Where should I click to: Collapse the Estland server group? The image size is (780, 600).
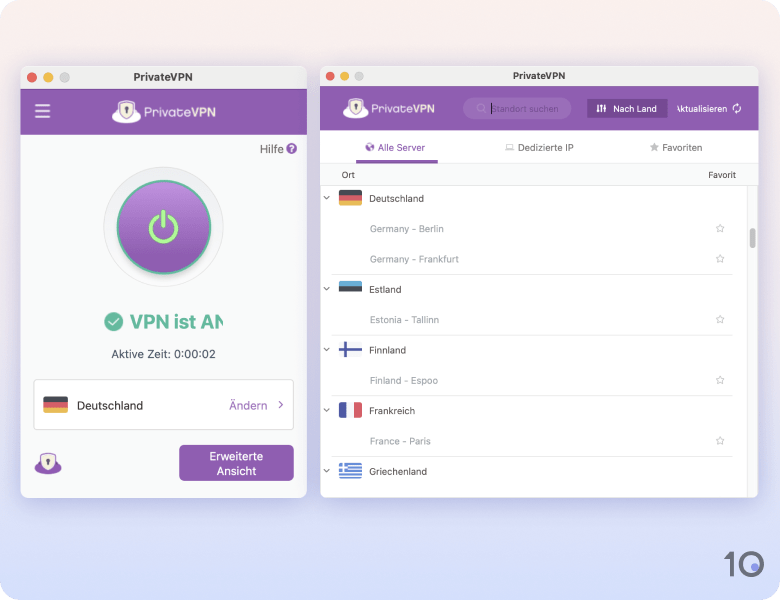click(x=327, y=289)
